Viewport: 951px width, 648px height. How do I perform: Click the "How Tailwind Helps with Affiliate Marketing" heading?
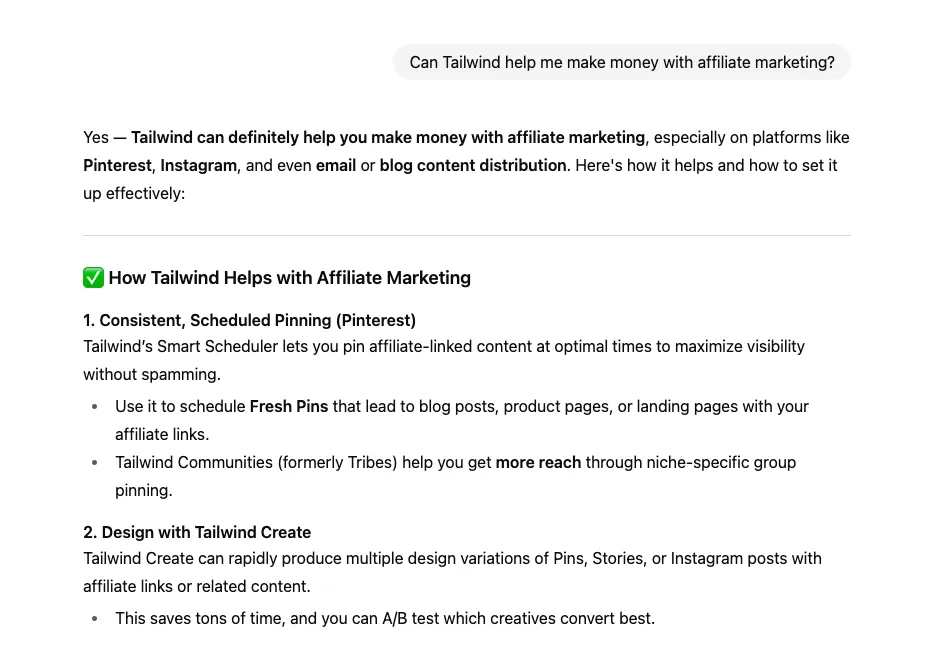pos(289,278)
